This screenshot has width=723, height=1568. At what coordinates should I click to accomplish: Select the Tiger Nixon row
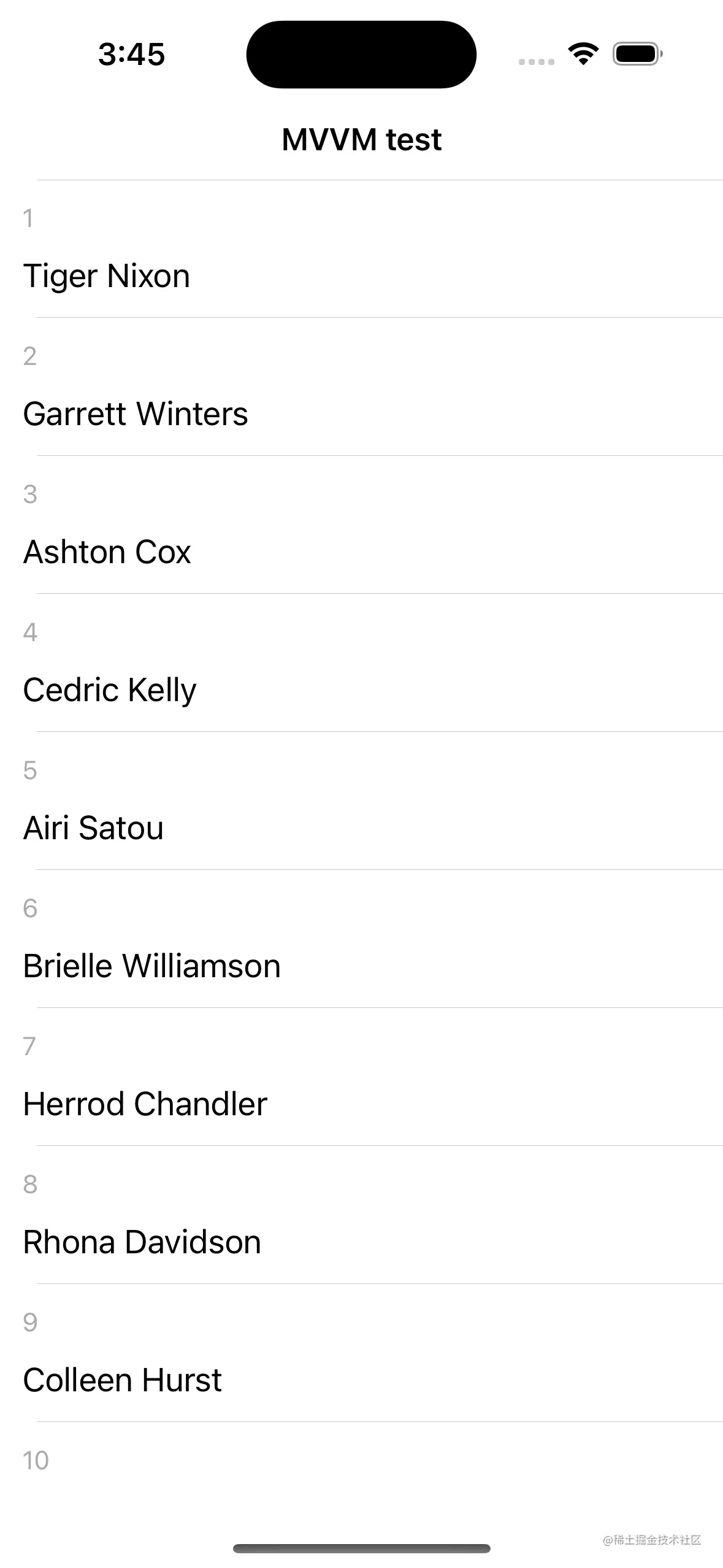click(361, 249)
